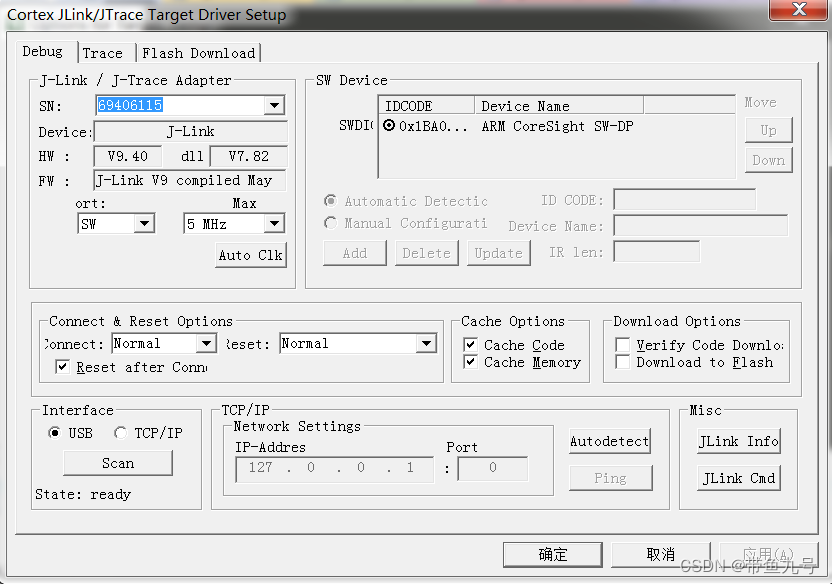
Task: Click the Delete device button
Action: 427,253
